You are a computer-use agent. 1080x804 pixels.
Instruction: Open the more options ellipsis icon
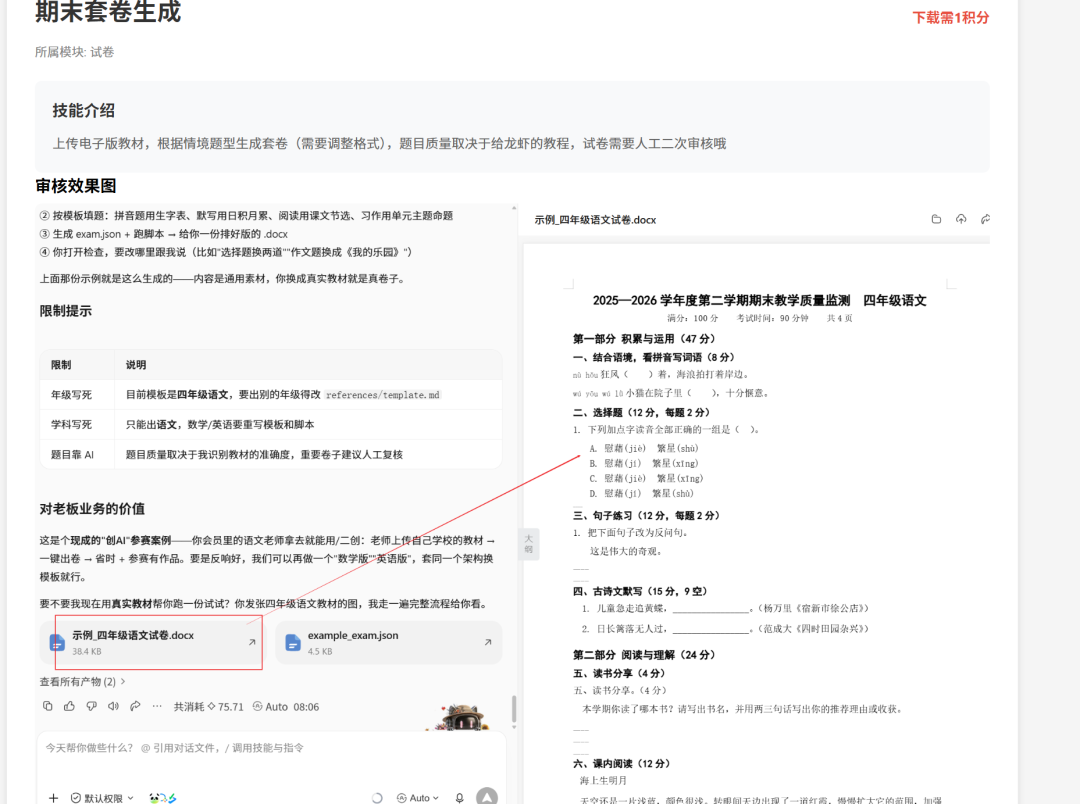click(157, 706)
